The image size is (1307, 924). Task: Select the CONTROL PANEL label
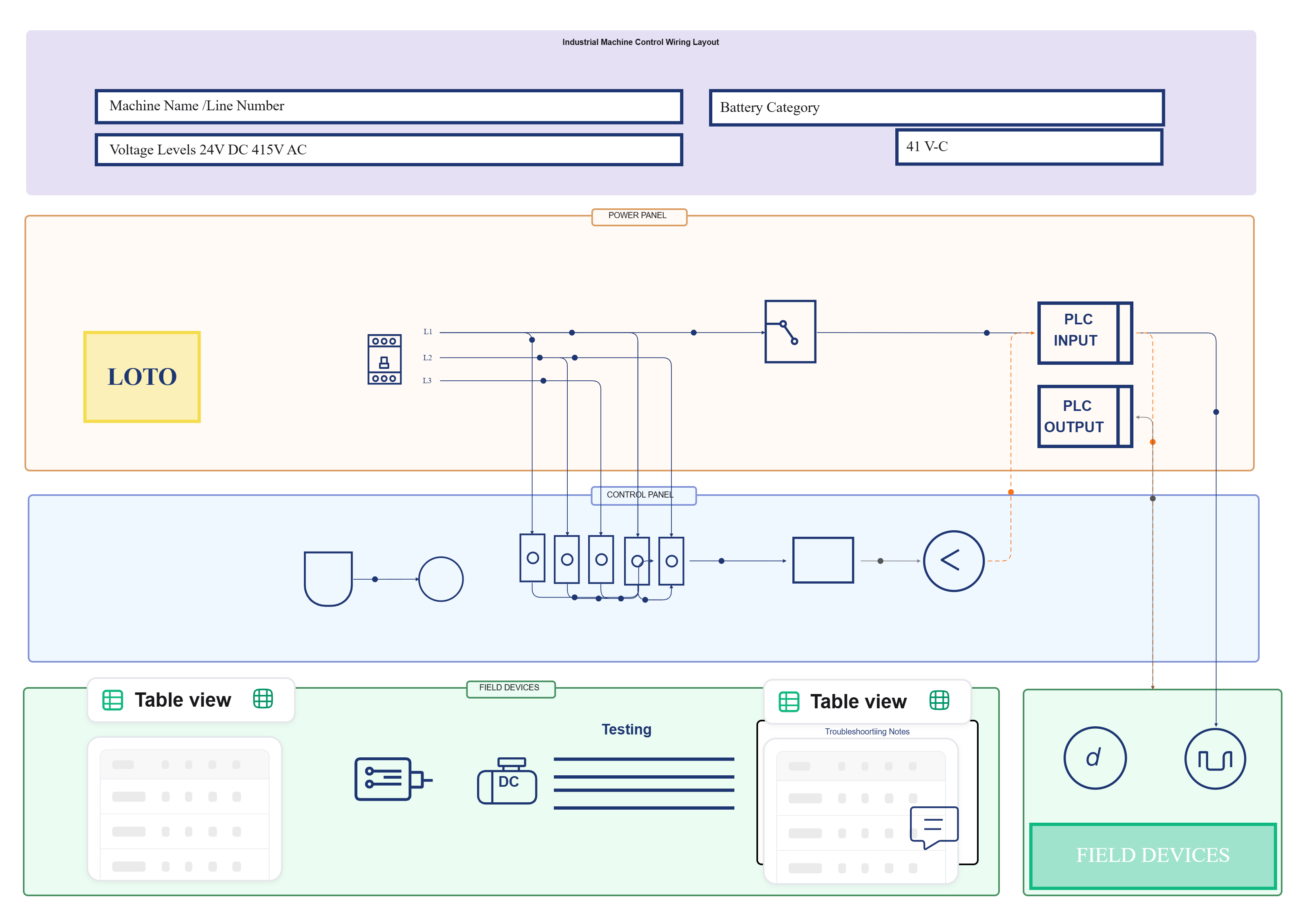tap(643, 495)
